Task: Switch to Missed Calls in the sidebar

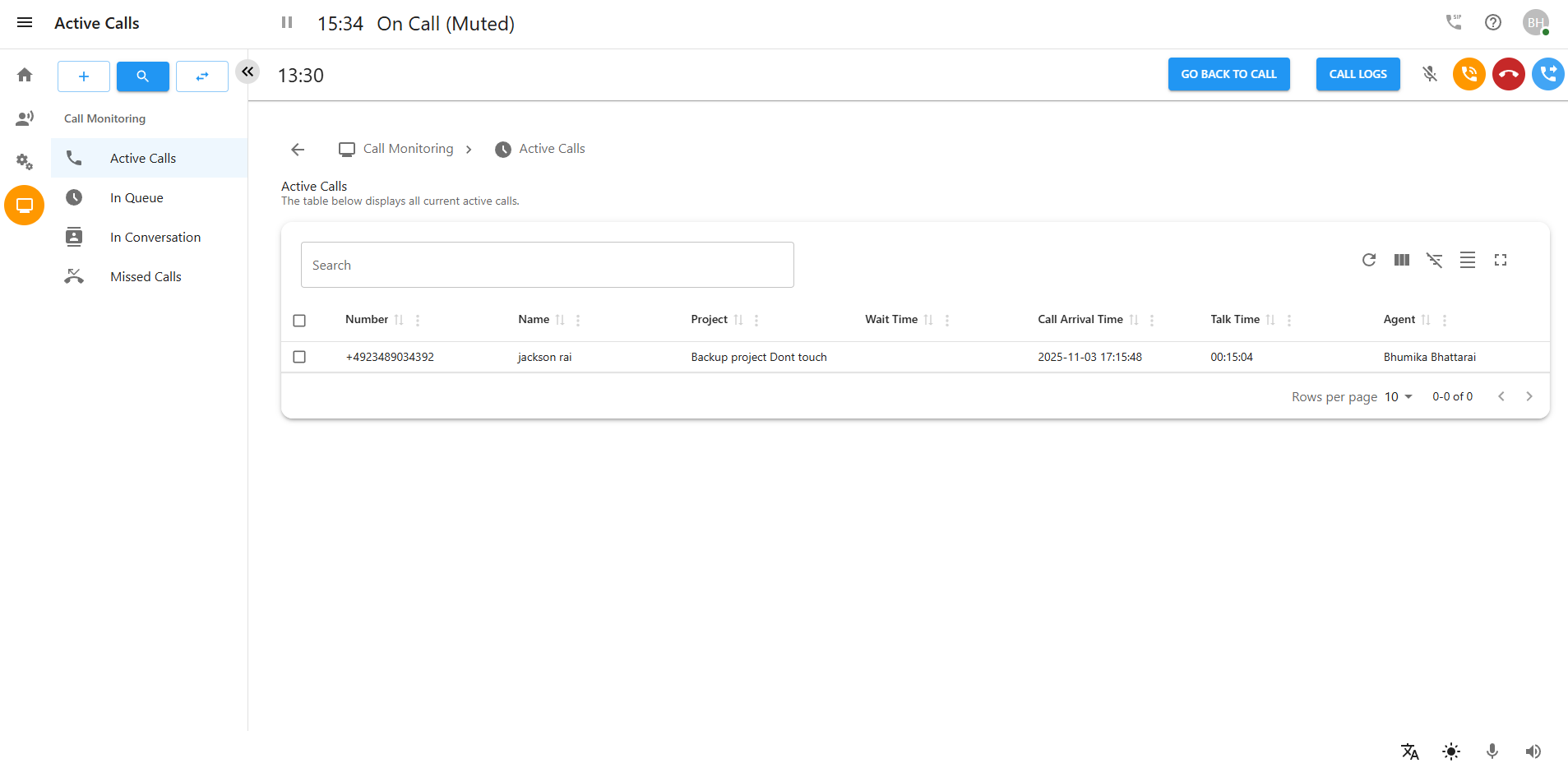Action: pos(146,276)
